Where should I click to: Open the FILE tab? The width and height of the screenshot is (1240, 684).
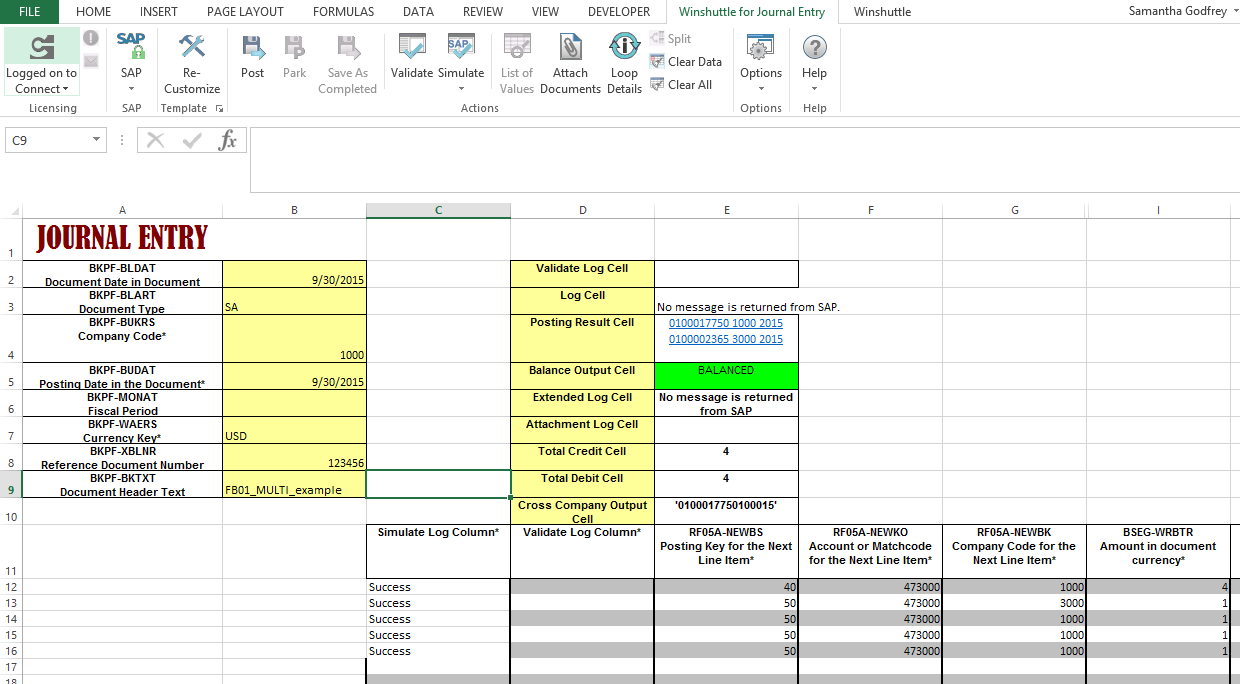click(x=30, y=12)
